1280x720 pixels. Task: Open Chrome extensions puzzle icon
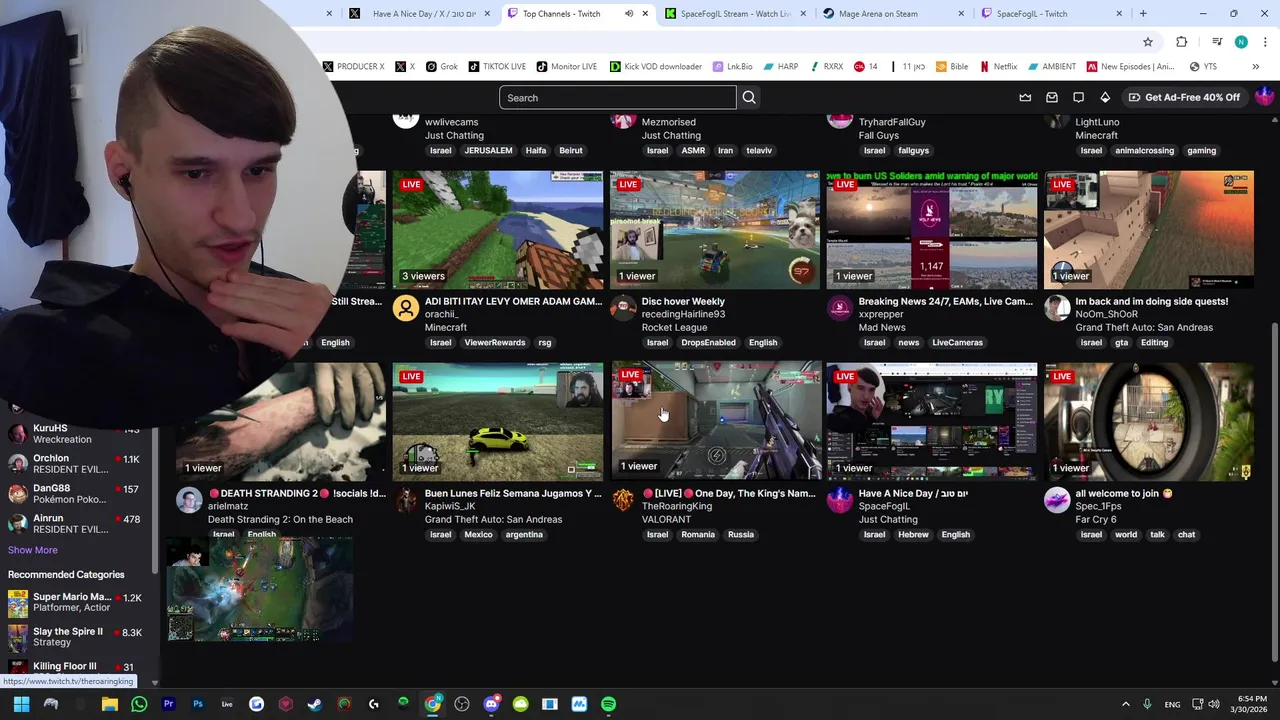click(x=1182, y=42)
